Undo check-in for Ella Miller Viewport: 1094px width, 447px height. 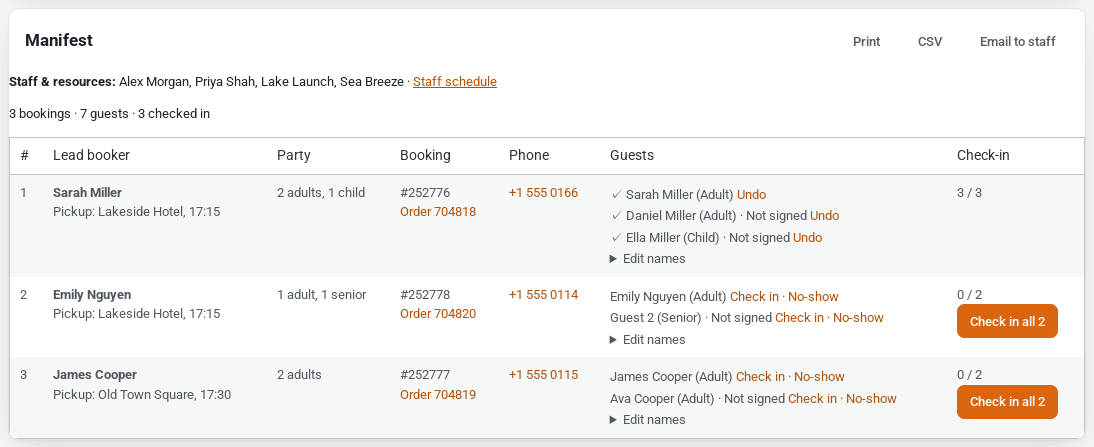807,238
